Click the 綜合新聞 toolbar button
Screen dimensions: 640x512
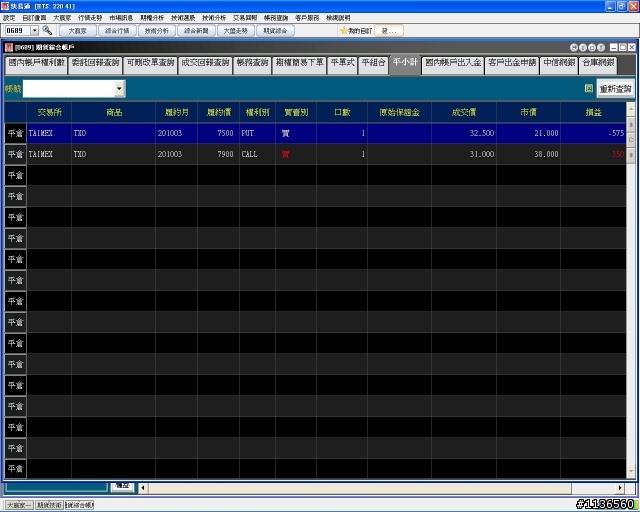point(196,31)
